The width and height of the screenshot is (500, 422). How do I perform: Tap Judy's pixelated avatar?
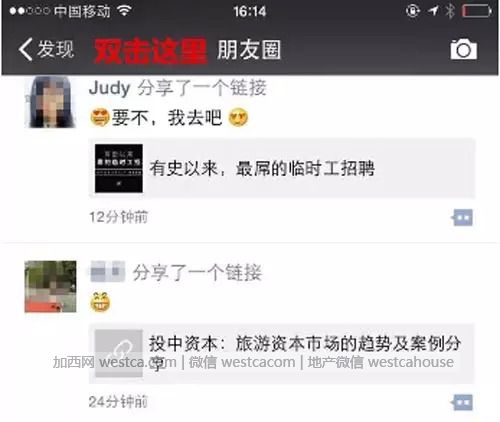coord(50,102)
